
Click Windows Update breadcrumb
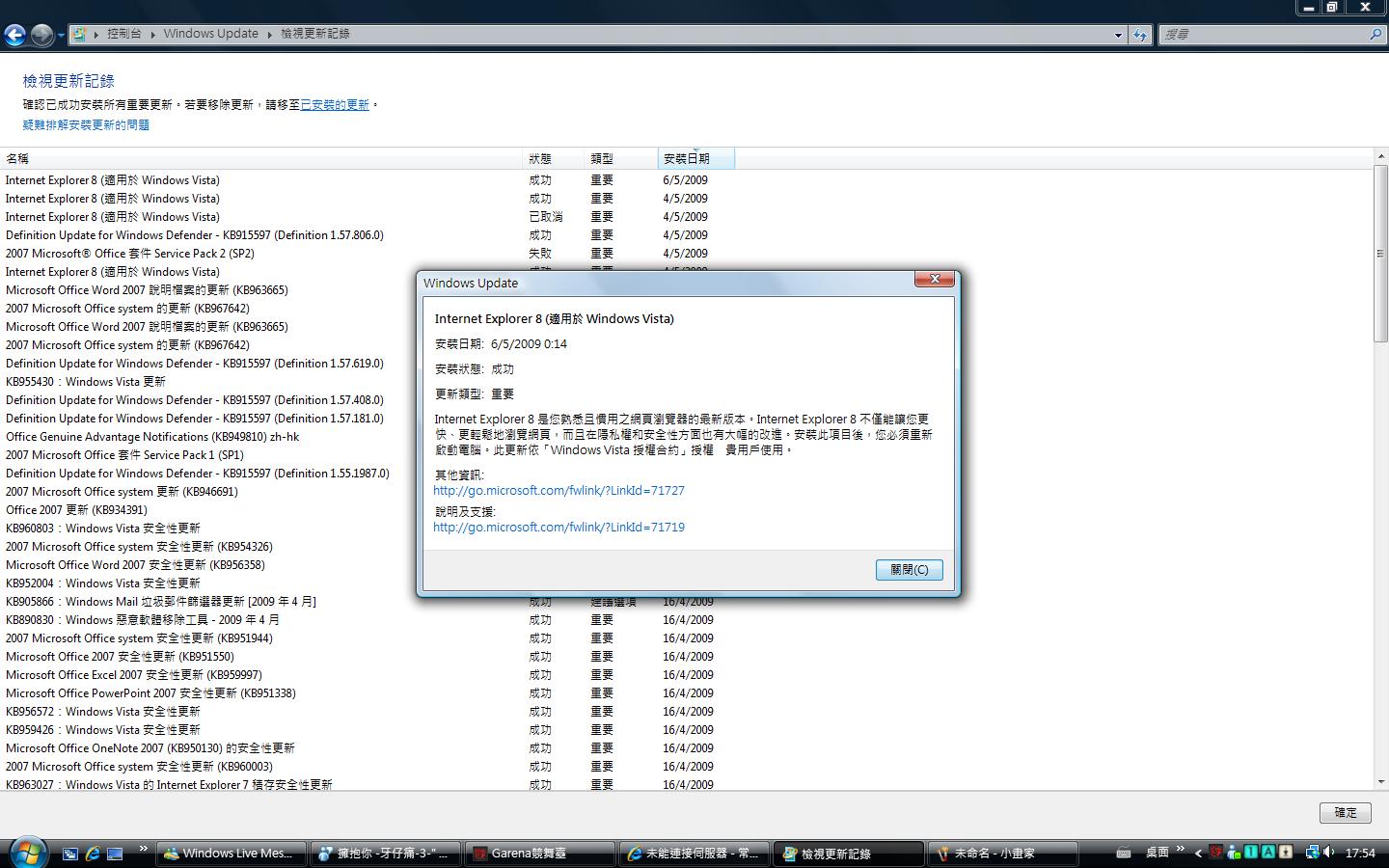click(211, 34)
